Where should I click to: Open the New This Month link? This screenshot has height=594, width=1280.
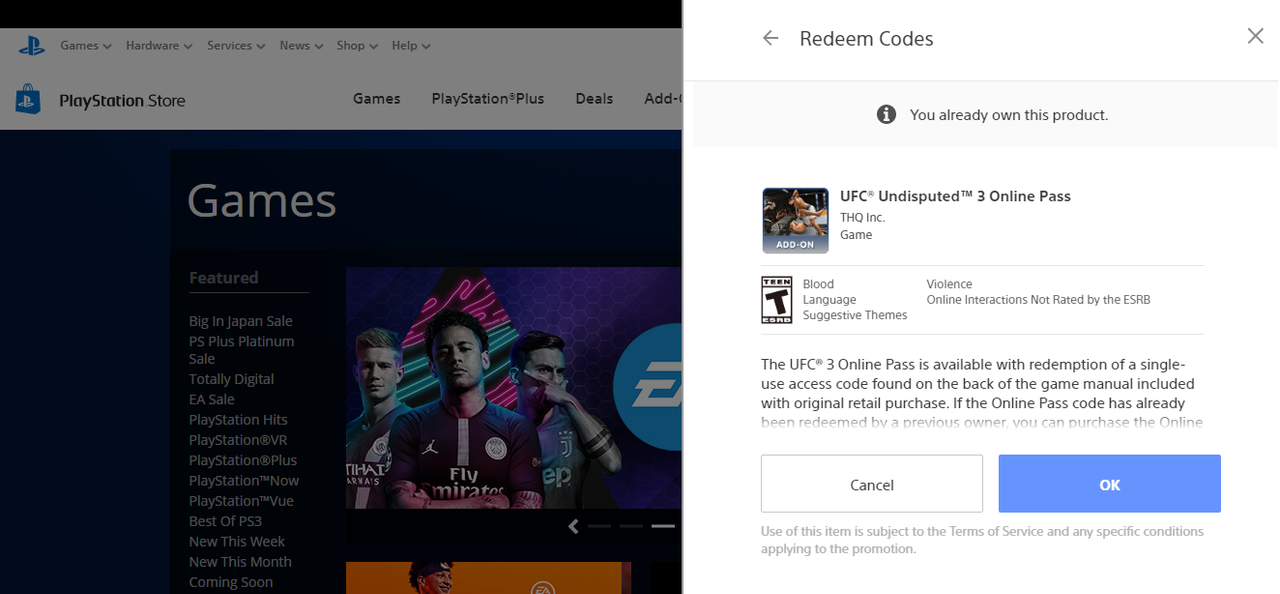point(240,562)
